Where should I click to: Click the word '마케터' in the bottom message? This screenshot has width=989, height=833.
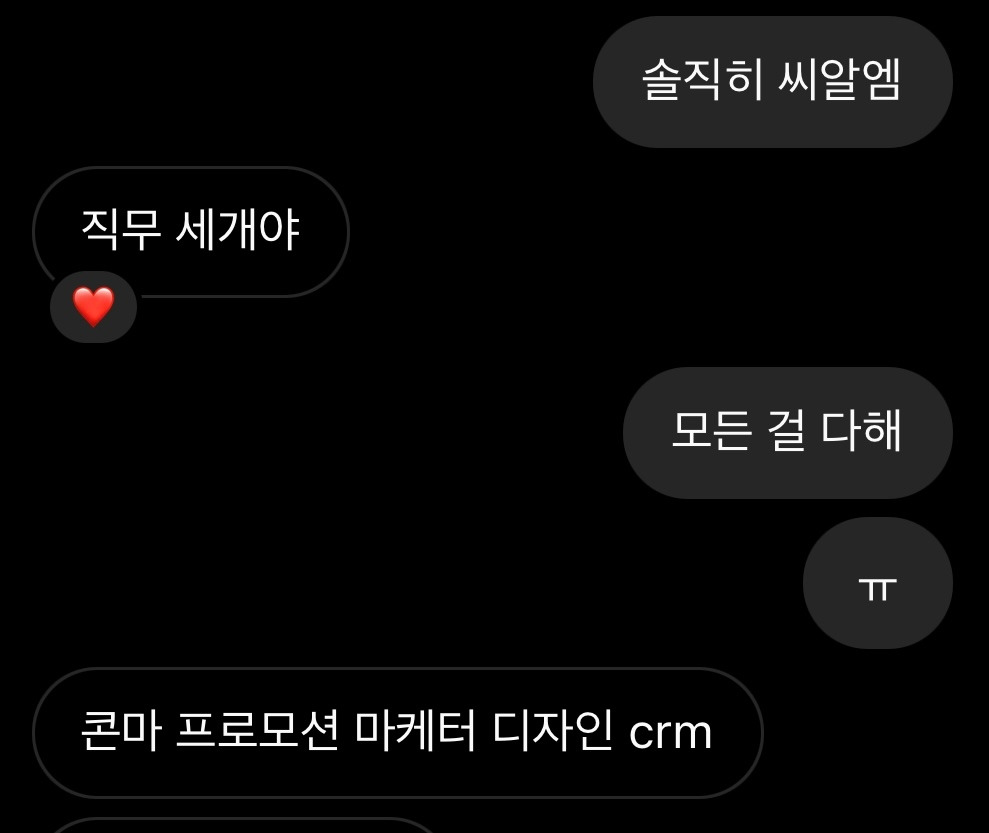[415, 730]
